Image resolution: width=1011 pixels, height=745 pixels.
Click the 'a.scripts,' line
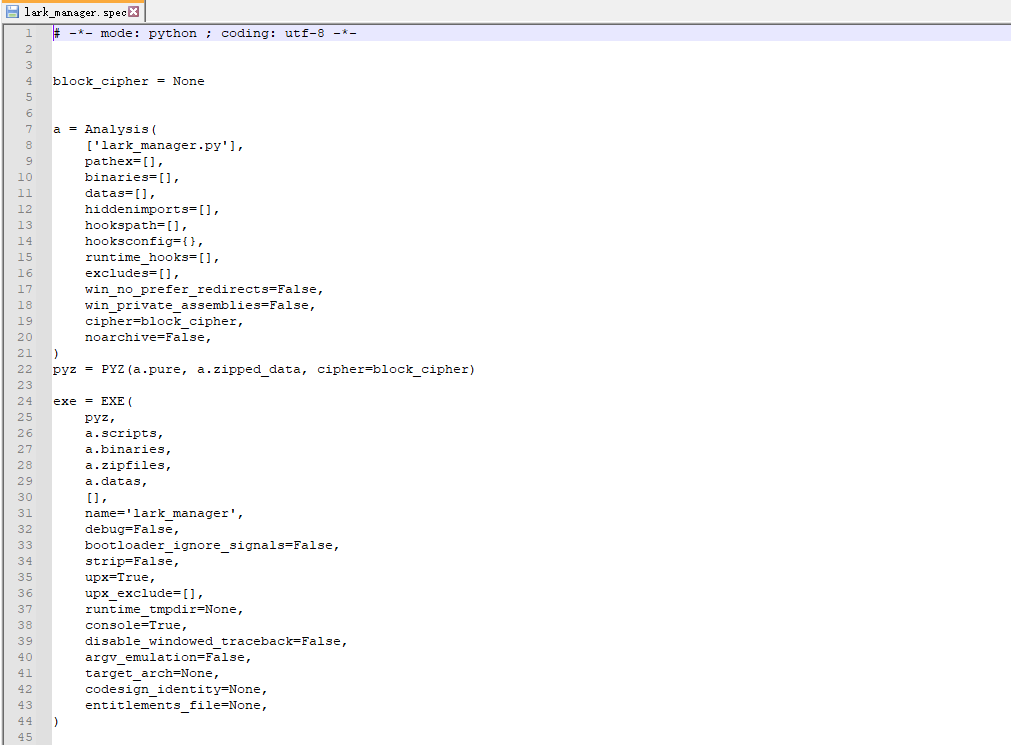(124, 433)
